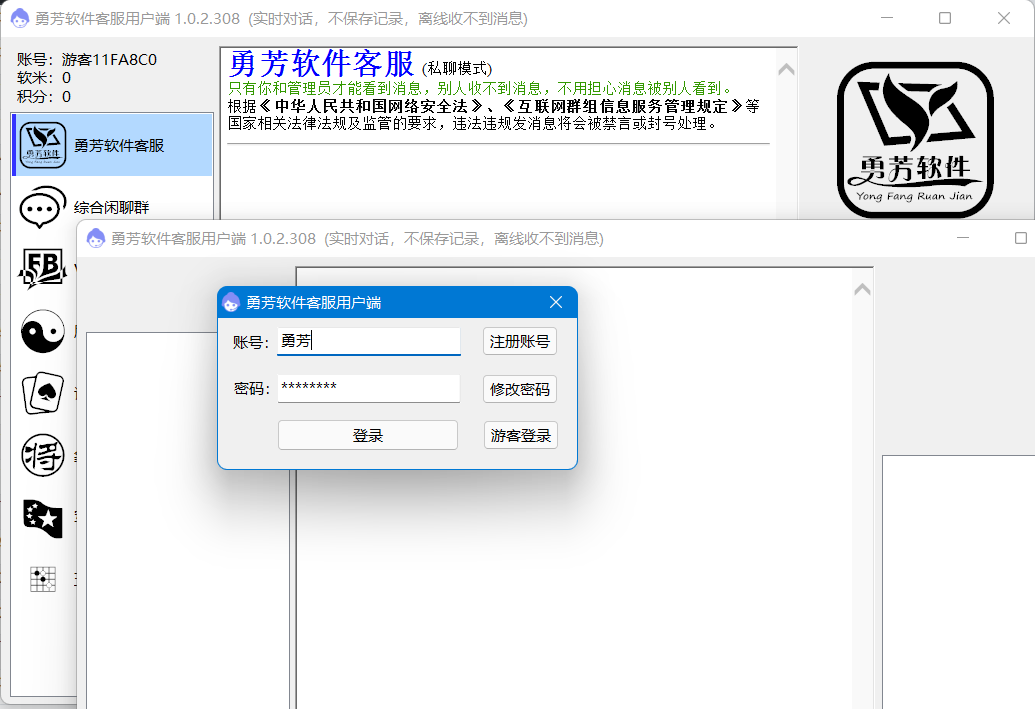The width and height of the screenshot is (1035, 709).
Task: Select the flag with stars icon
Action: [43, 517]
